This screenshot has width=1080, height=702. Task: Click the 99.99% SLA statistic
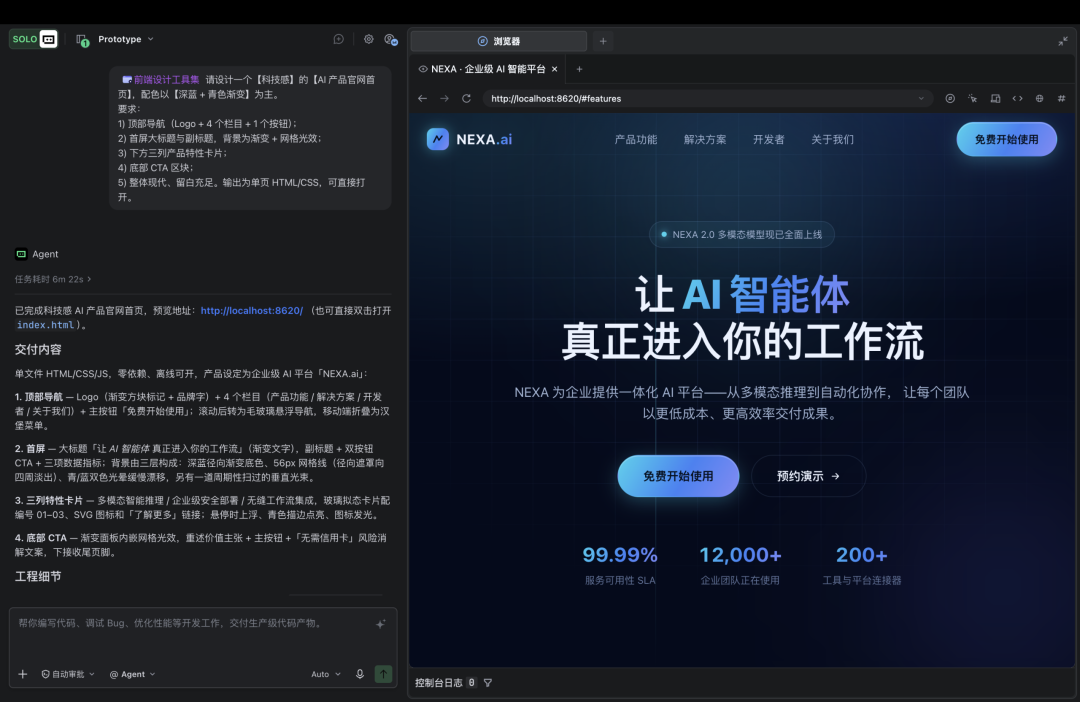pyautogui.click(x=620, y=565)
